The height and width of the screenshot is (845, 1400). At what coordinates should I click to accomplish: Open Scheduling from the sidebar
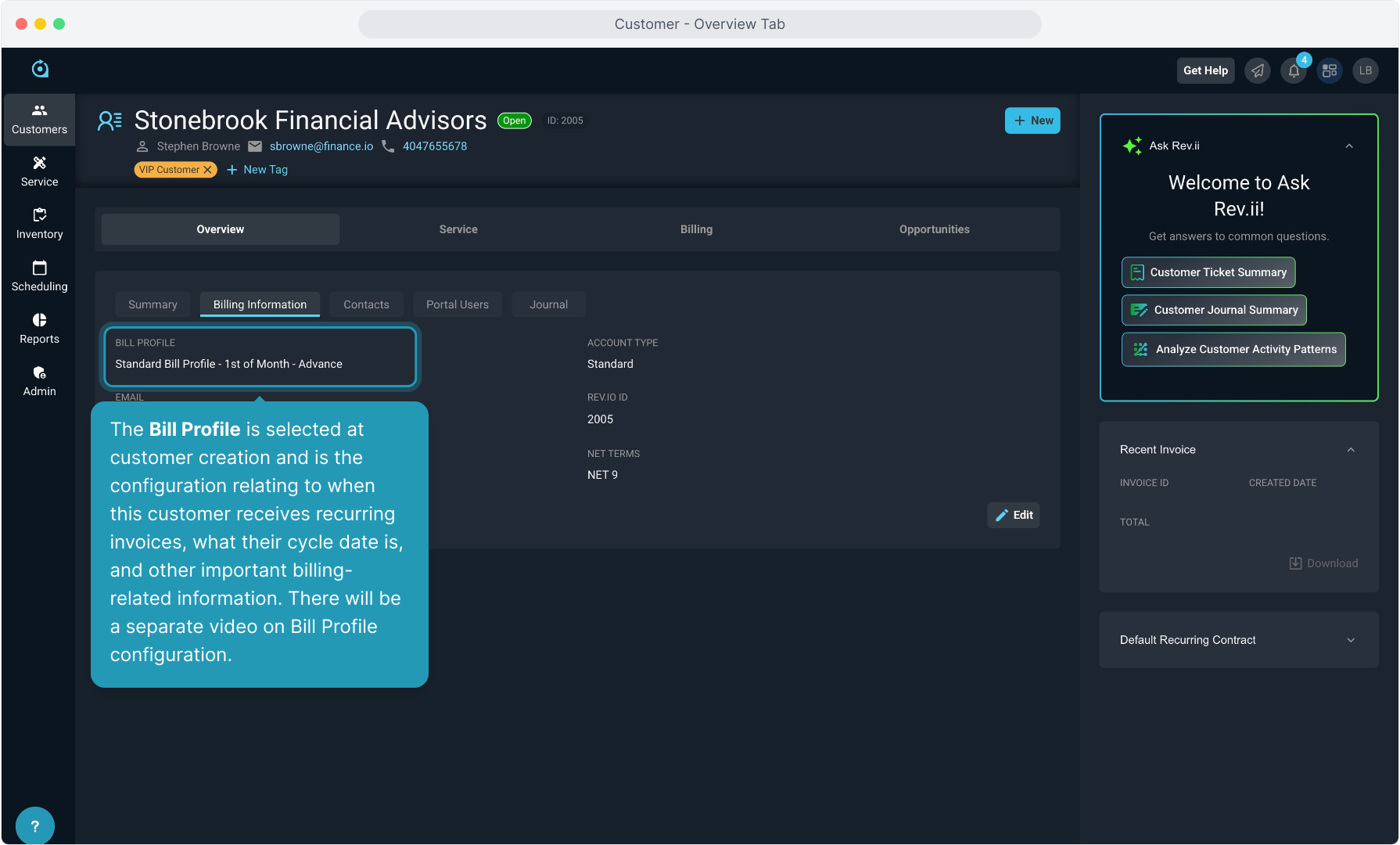[x=39, y=276]
